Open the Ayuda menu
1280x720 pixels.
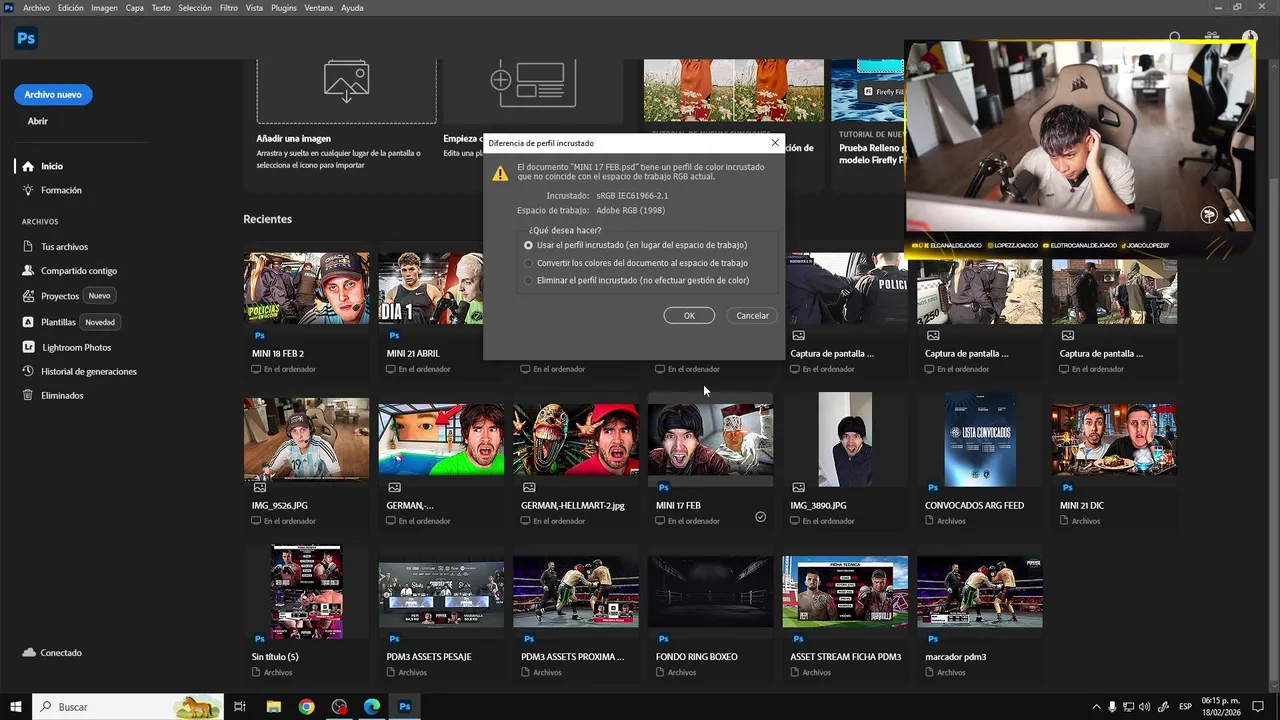352,8
